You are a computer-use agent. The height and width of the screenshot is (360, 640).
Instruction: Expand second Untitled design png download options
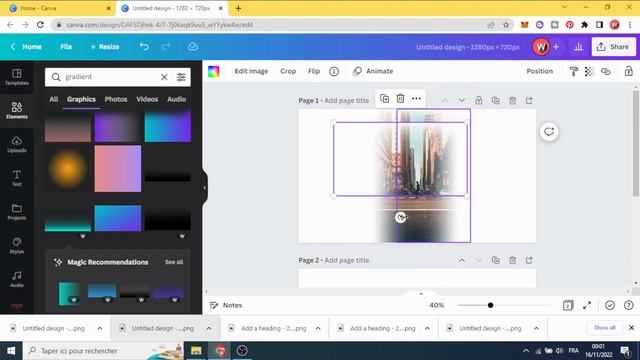[x=209, y=328]
